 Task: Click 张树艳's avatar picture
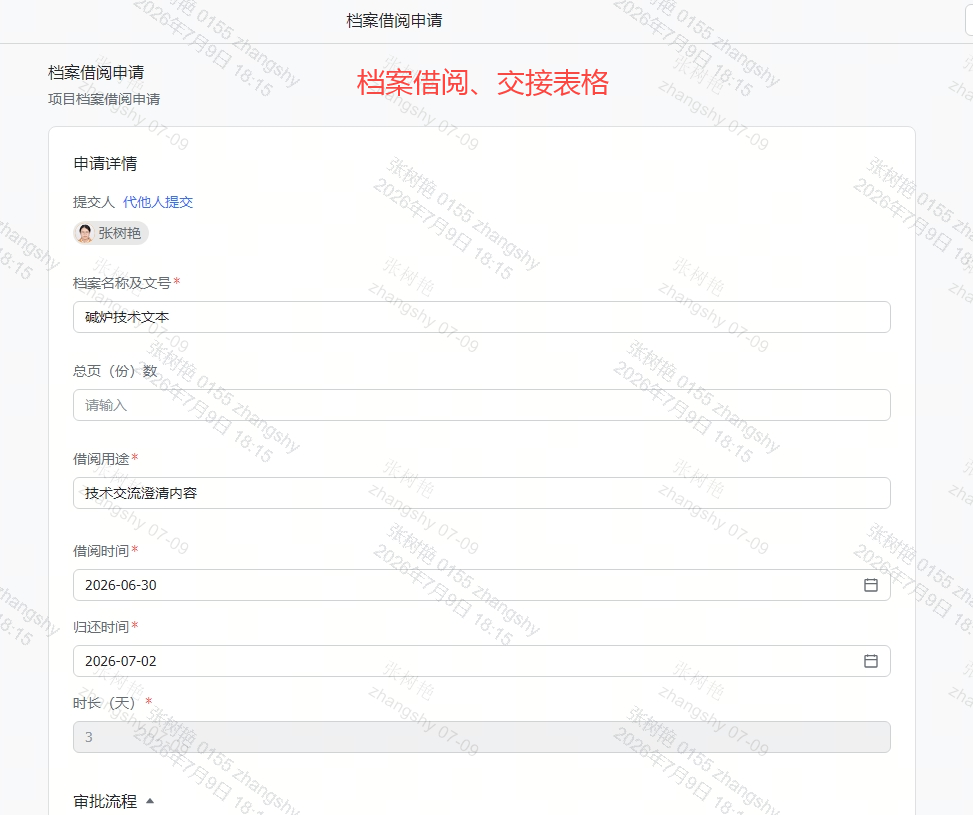(x=84, y=233)
